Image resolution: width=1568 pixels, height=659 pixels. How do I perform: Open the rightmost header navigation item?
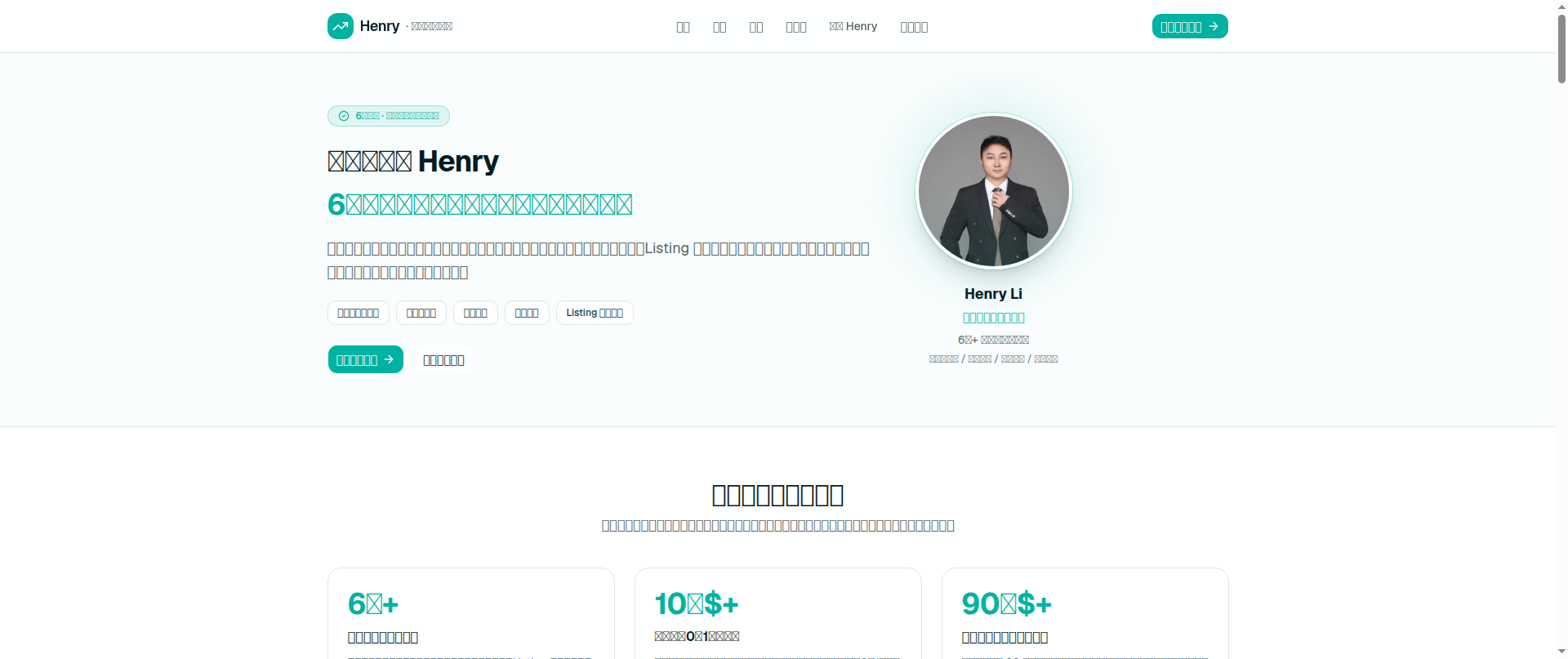pos(914,27)
